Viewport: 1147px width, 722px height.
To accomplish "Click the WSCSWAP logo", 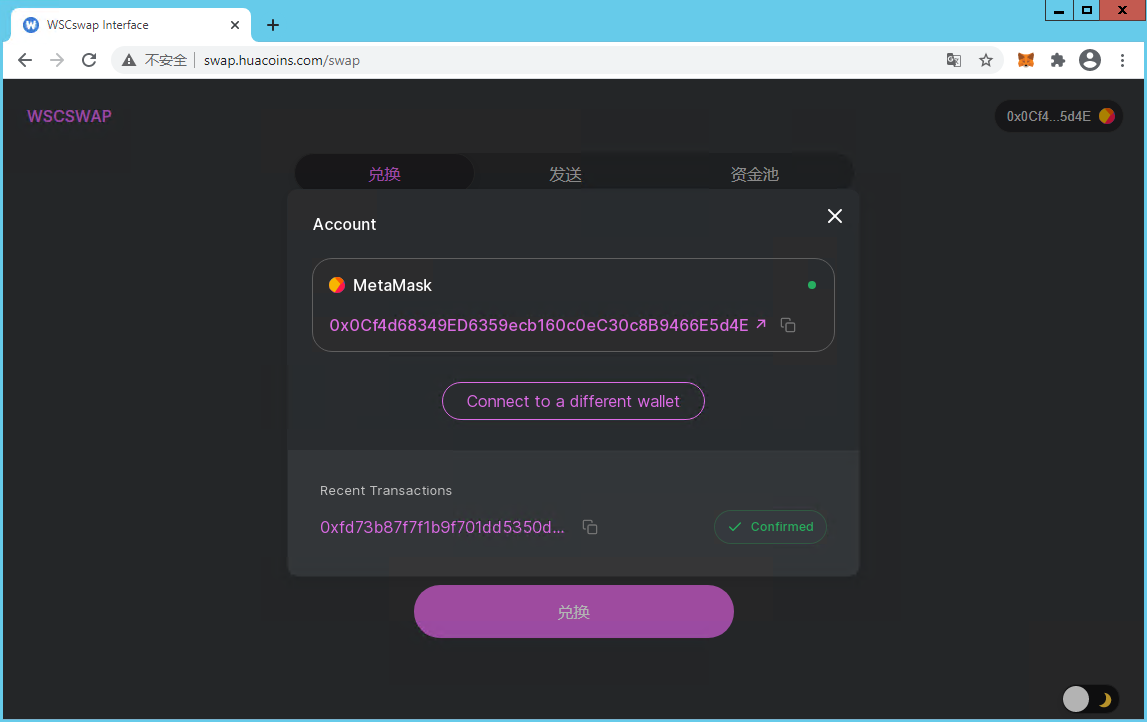I will 69,116.
